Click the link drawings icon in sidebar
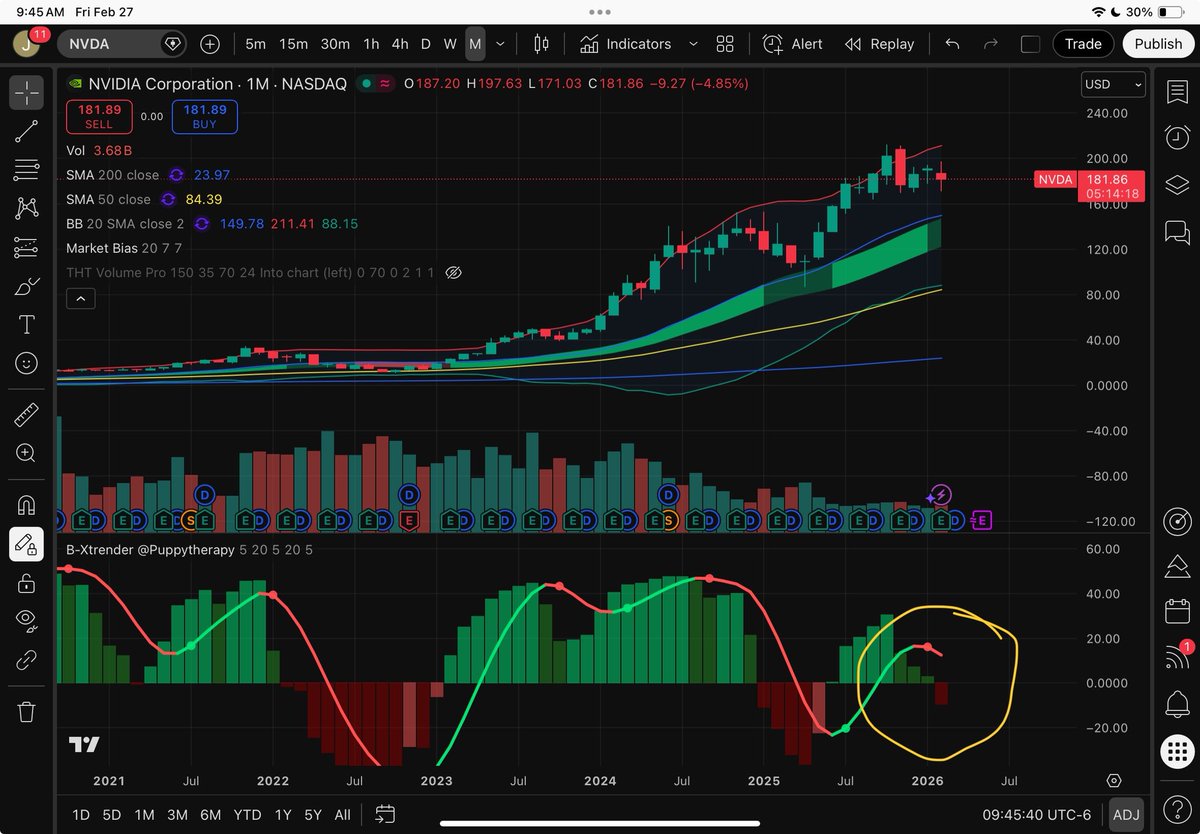 27,659
